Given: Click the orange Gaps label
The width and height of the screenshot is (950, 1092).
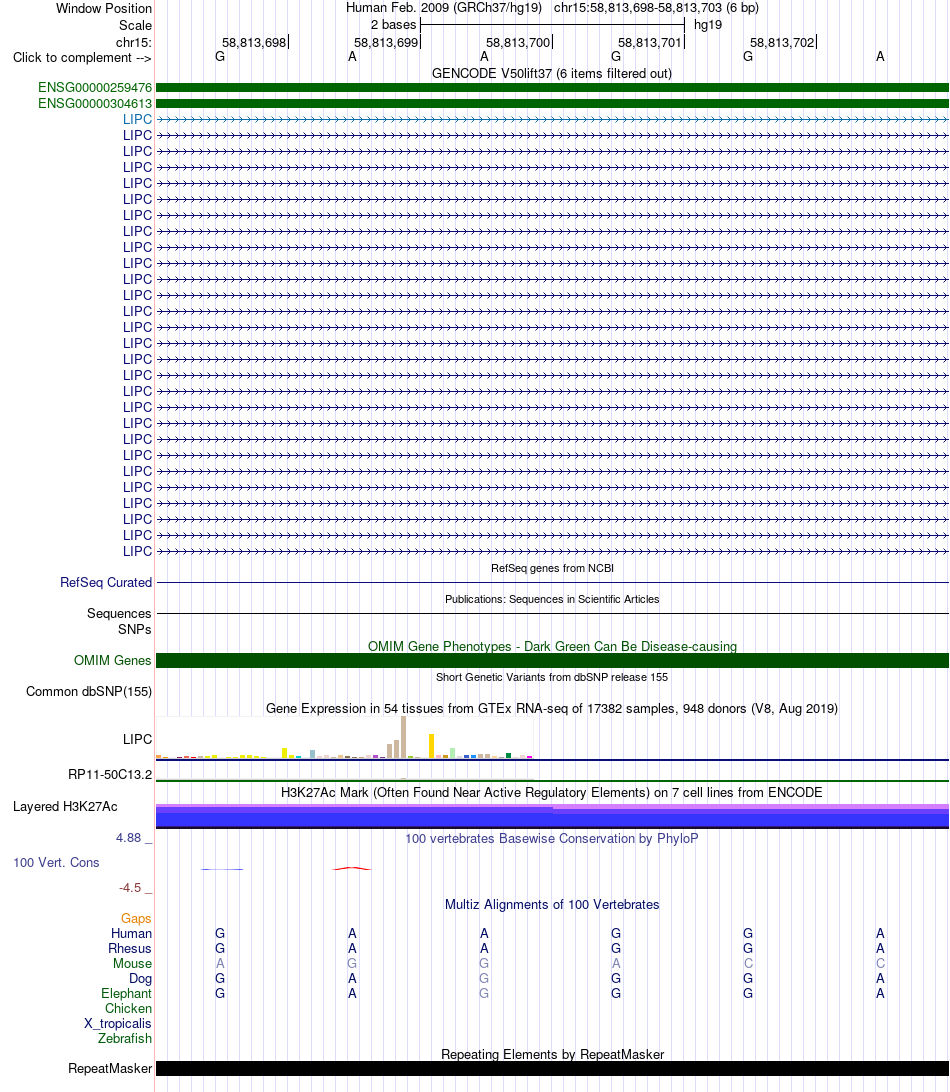Looking at the screenshot, I should click(x=136, y=919).
